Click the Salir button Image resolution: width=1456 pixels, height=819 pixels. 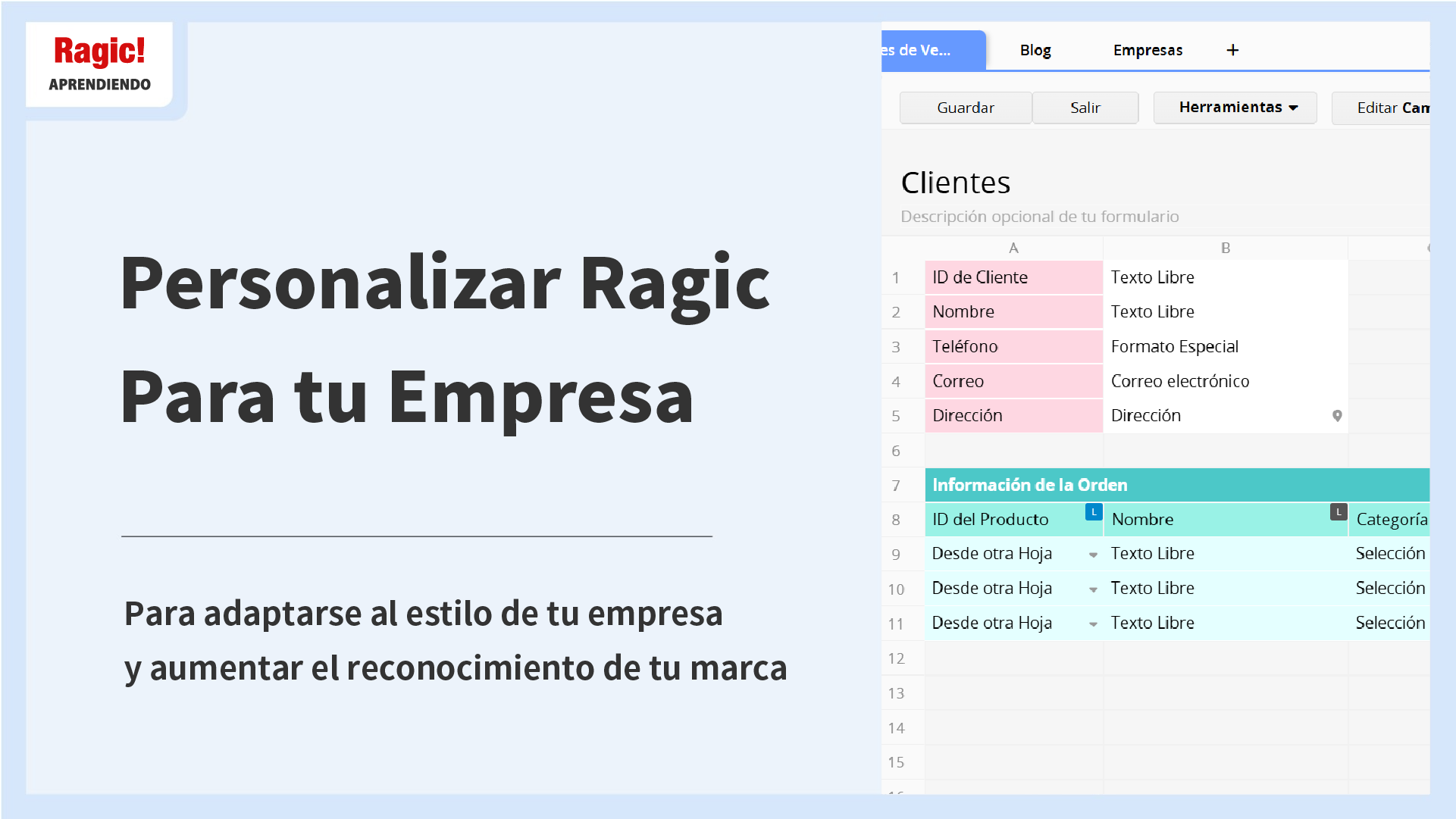point(1085,108)
